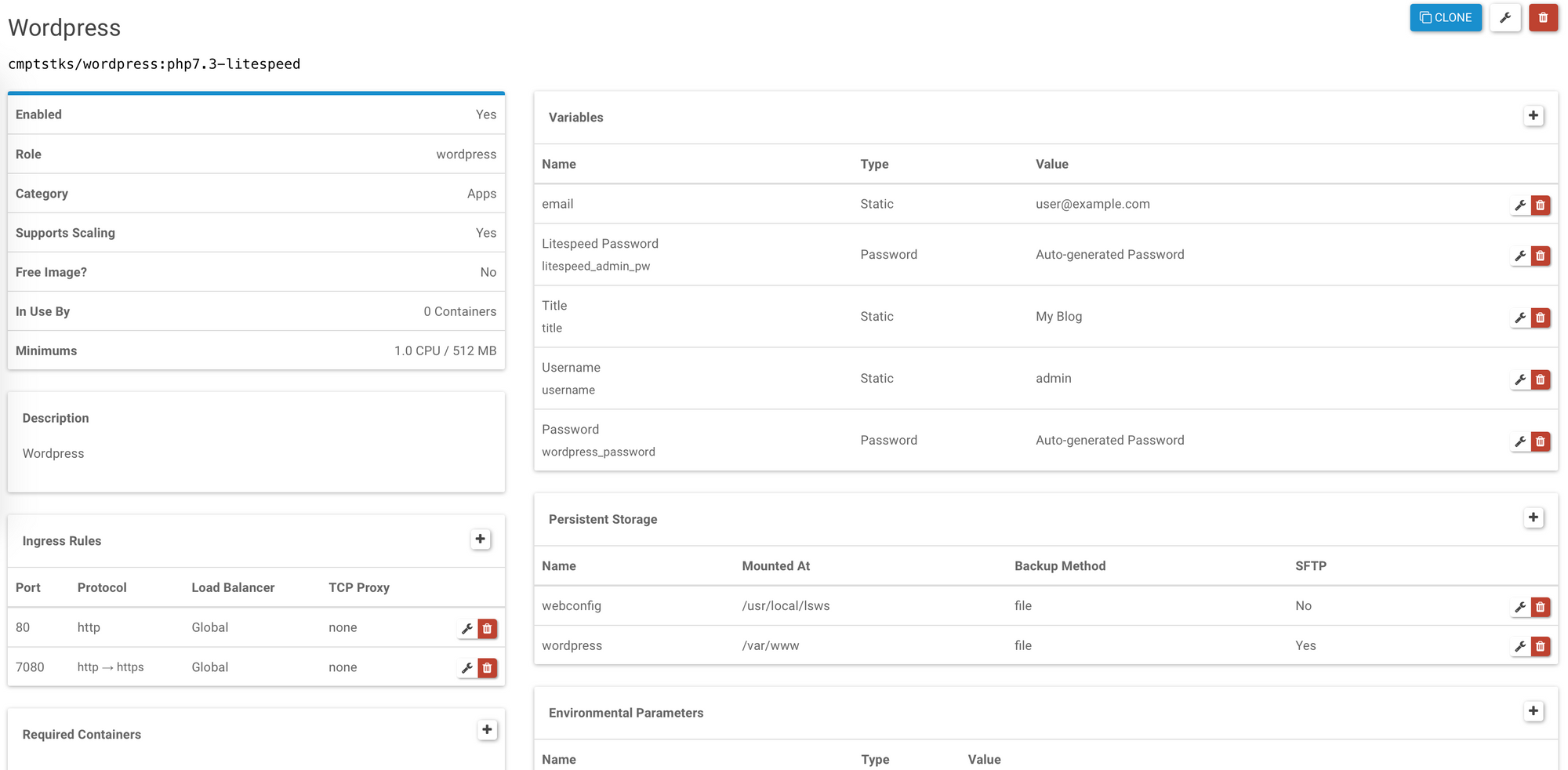
Task: Click the 'Free Image?' row label
Action: click(51, 271)
